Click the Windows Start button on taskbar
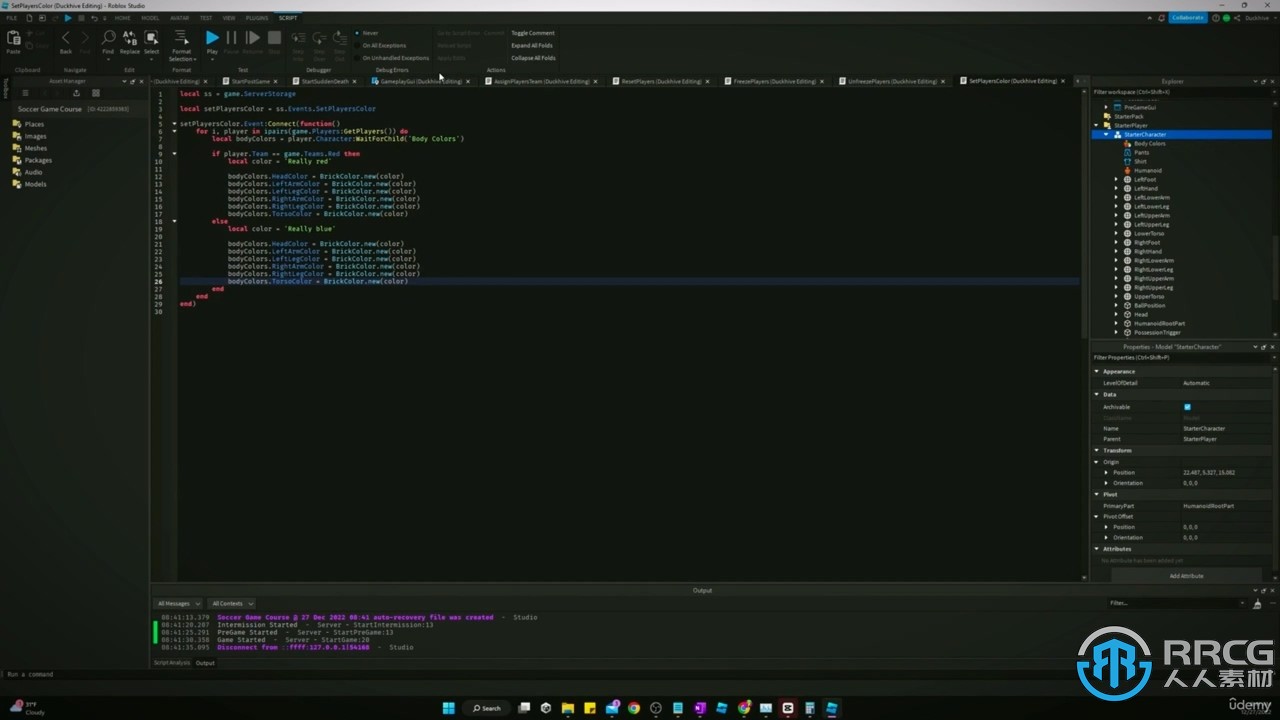This screenshot has height=720, width=1280. [449, 708]
